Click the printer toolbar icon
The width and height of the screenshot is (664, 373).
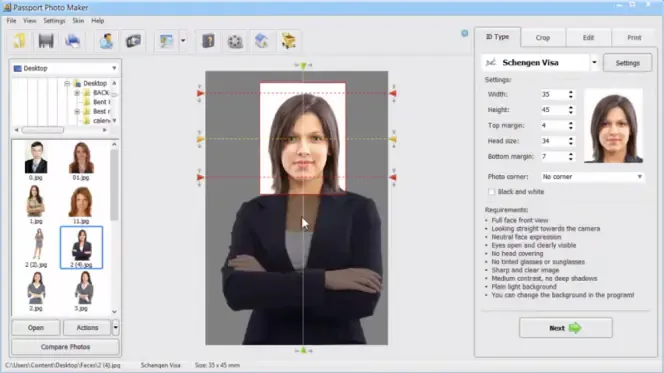pos(72,41)
